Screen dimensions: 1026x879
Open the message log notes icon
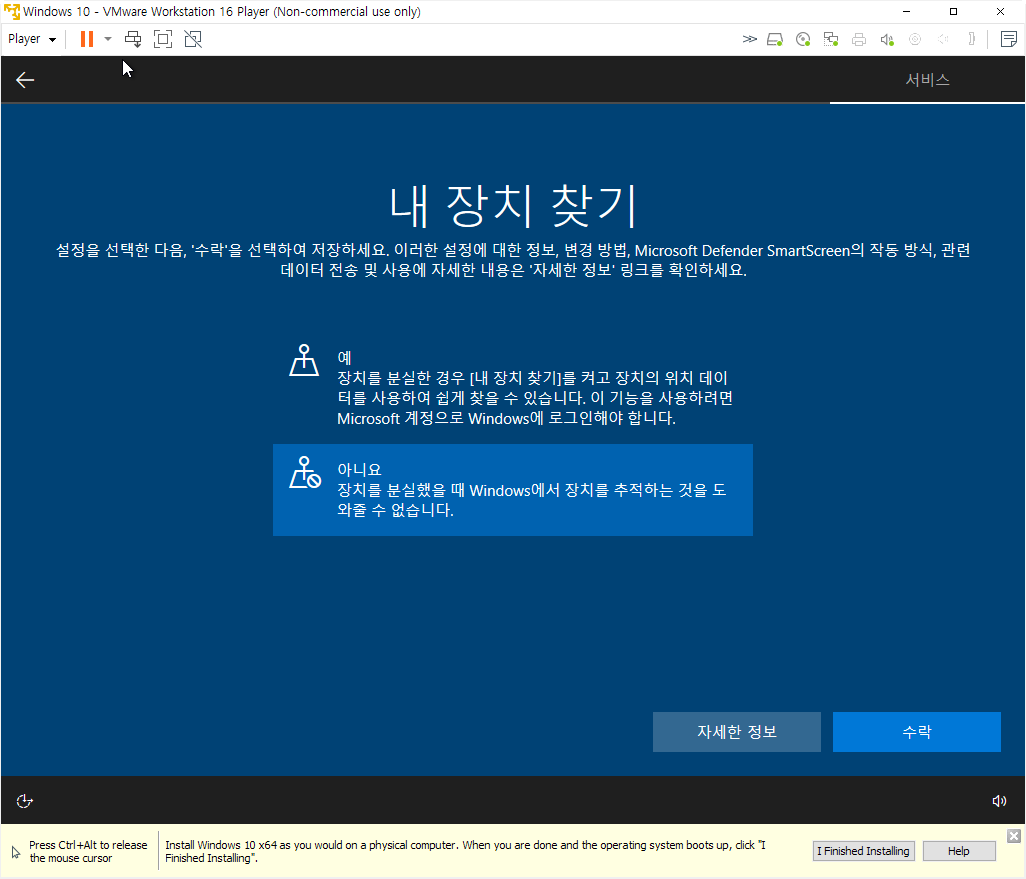coord(1009,39)
